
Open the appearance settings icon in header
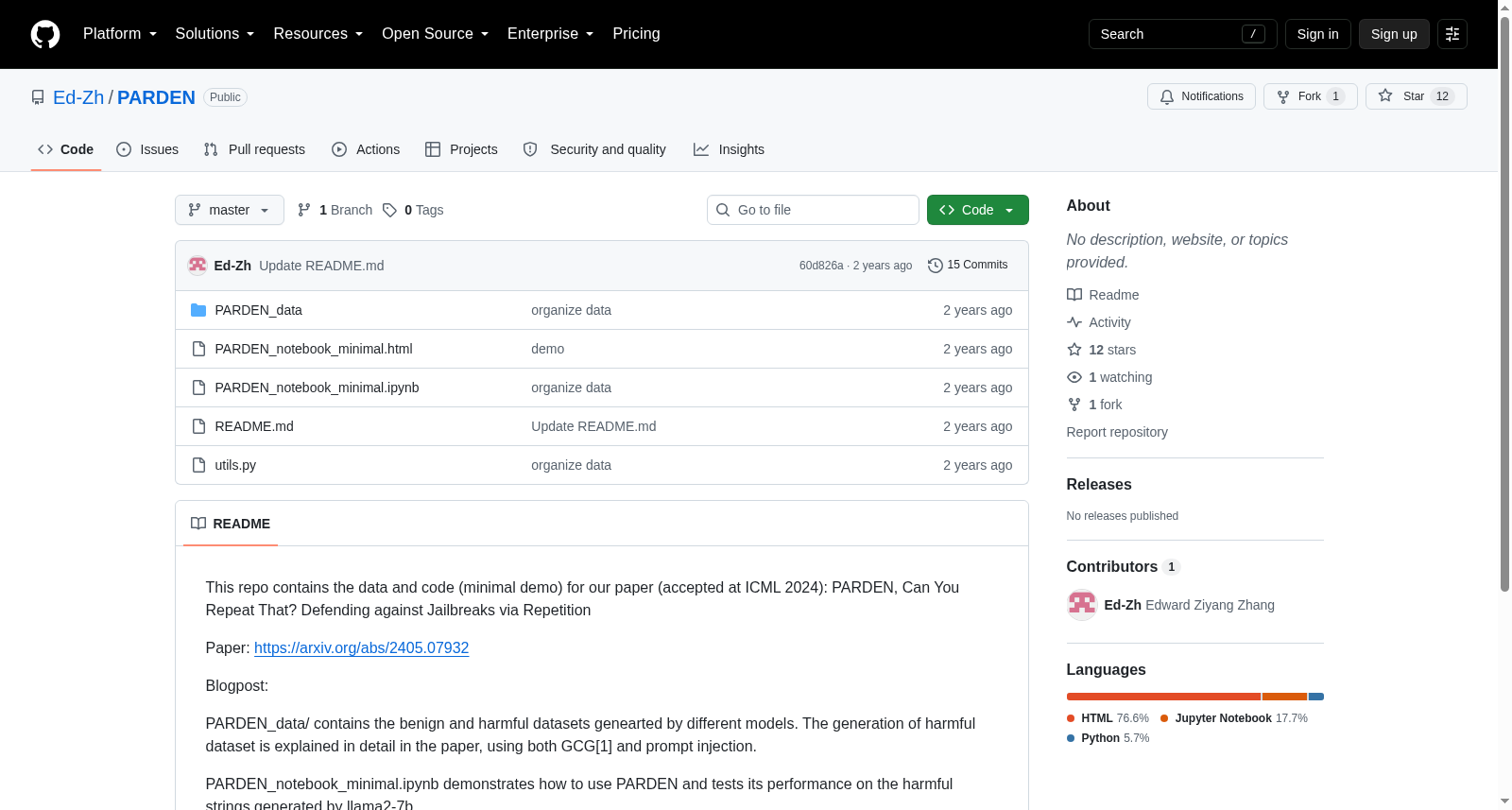1452,34
